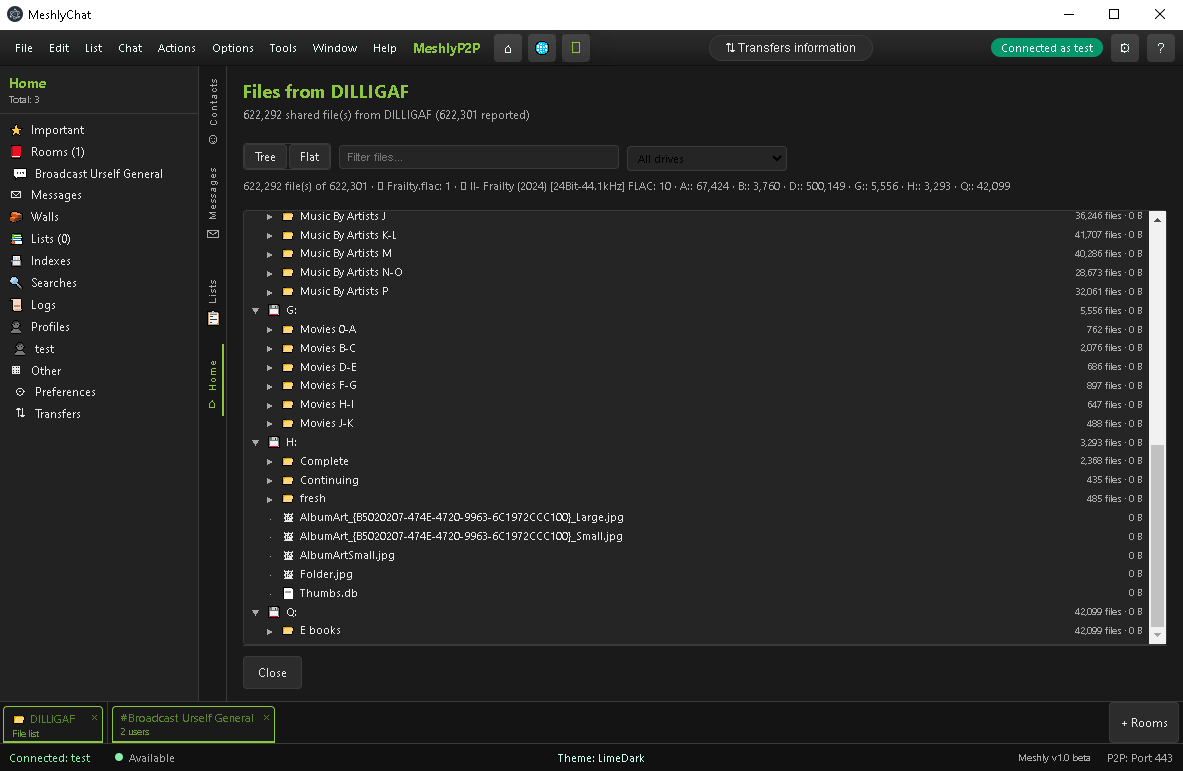Open settings gear next to Connected badge
This screenshot has width=1183, height=771.
1124,48
